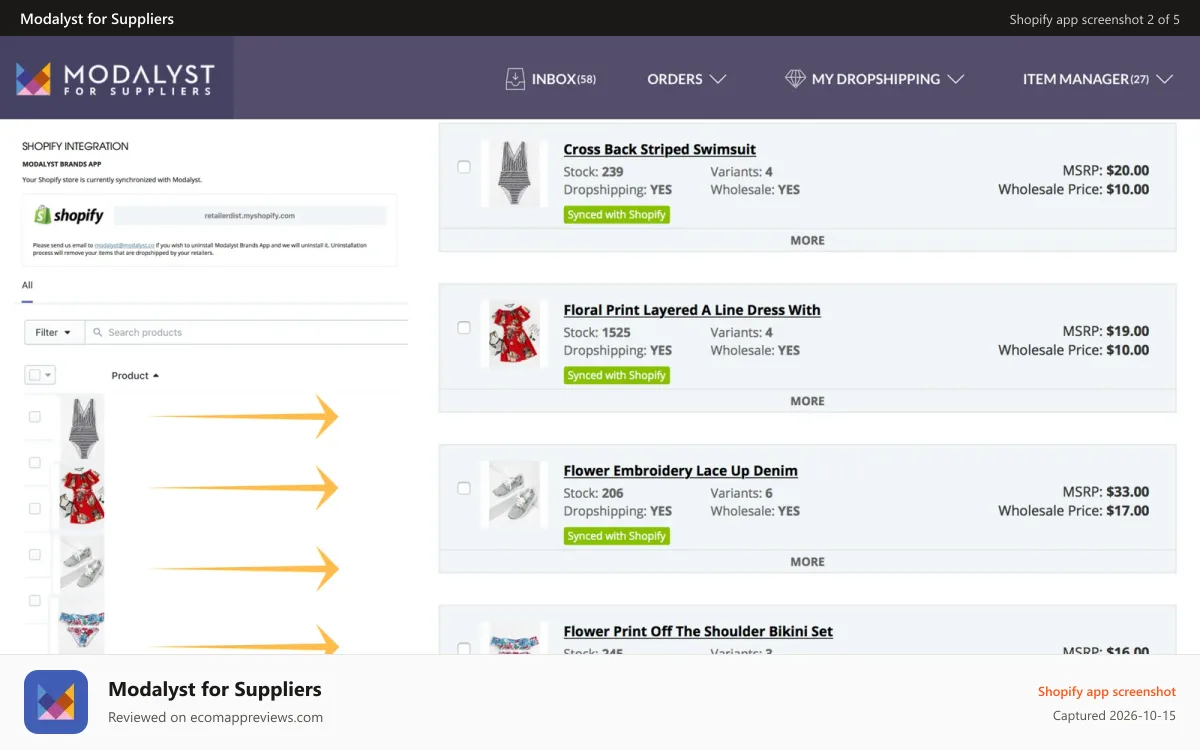Viewport: 1200px width, 750px height.
Task: Click the Modalyst for Suppliers logo
Action: [x=116, y=79]
